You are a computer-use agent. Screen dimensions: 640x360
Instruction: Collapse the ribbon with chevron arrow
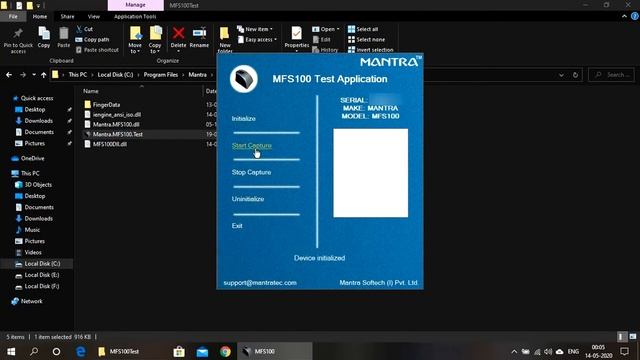[624, 16]
